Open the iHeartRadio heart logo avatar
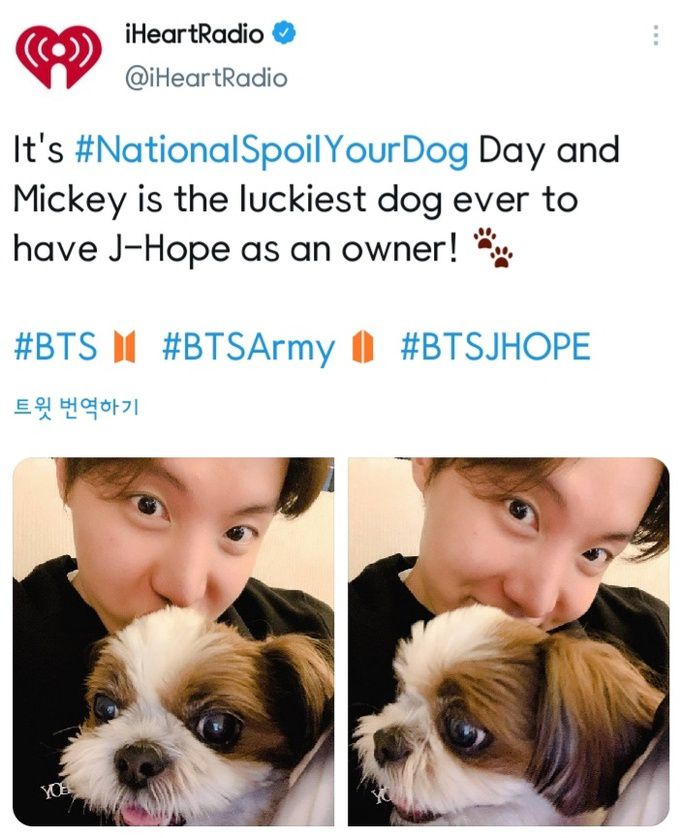The height and width of the screenshot is (838, 680). 59,57
